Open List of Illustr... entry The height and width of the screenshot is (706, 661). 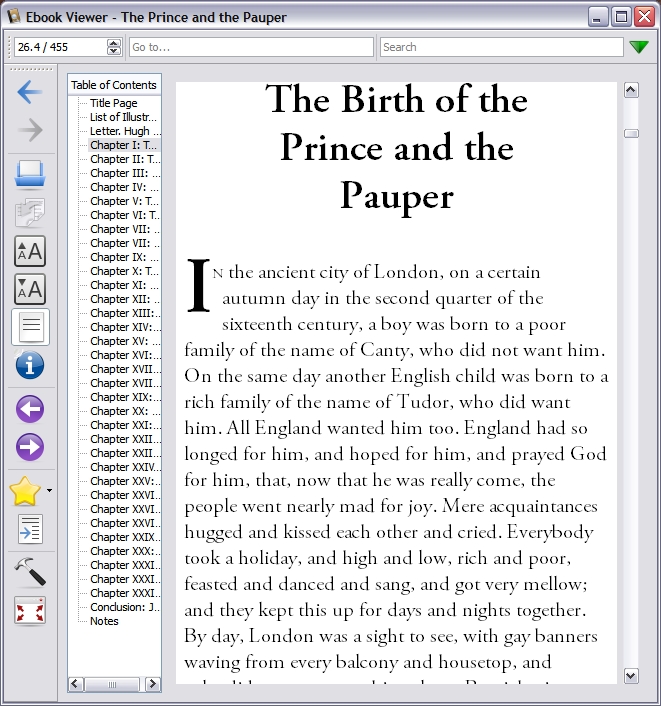pos(123,117)
